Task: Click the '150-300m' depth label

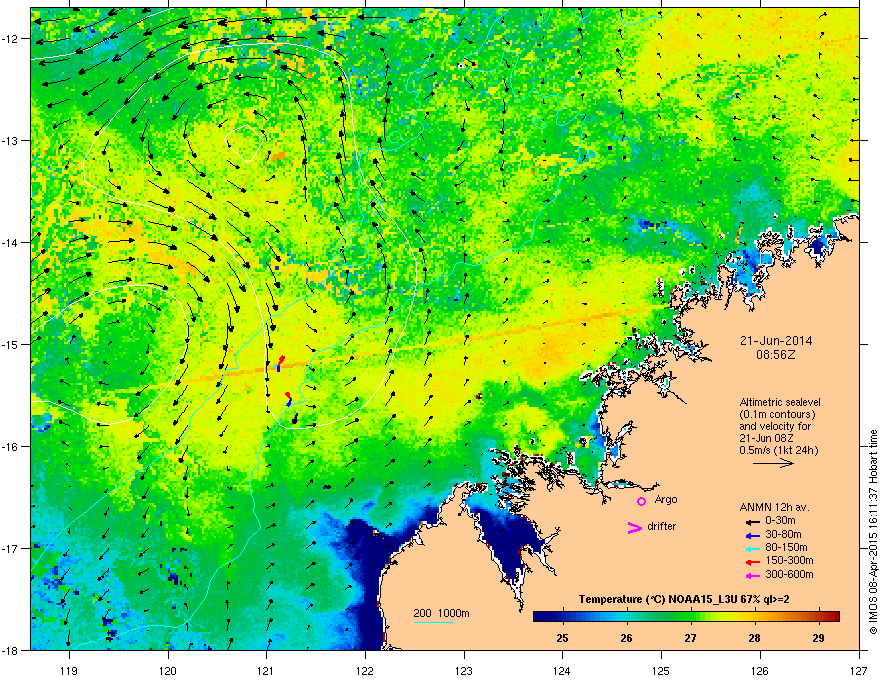Action: point(789,560)
